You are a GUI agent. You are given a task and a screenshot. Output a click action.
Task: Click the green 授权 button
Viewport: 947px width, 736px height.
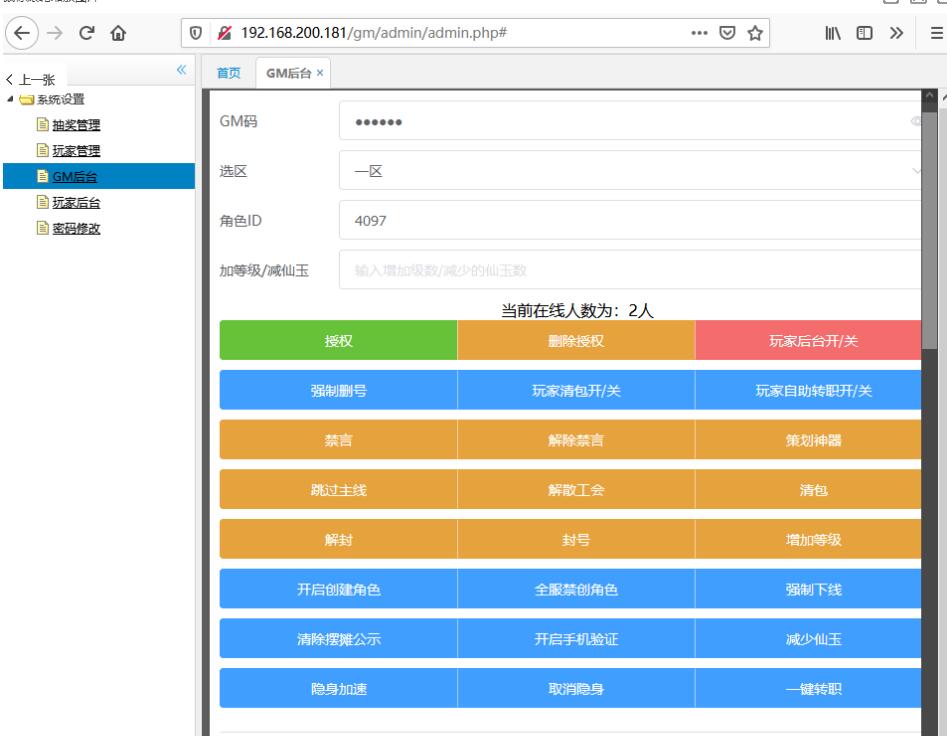[x=338, y=341]
